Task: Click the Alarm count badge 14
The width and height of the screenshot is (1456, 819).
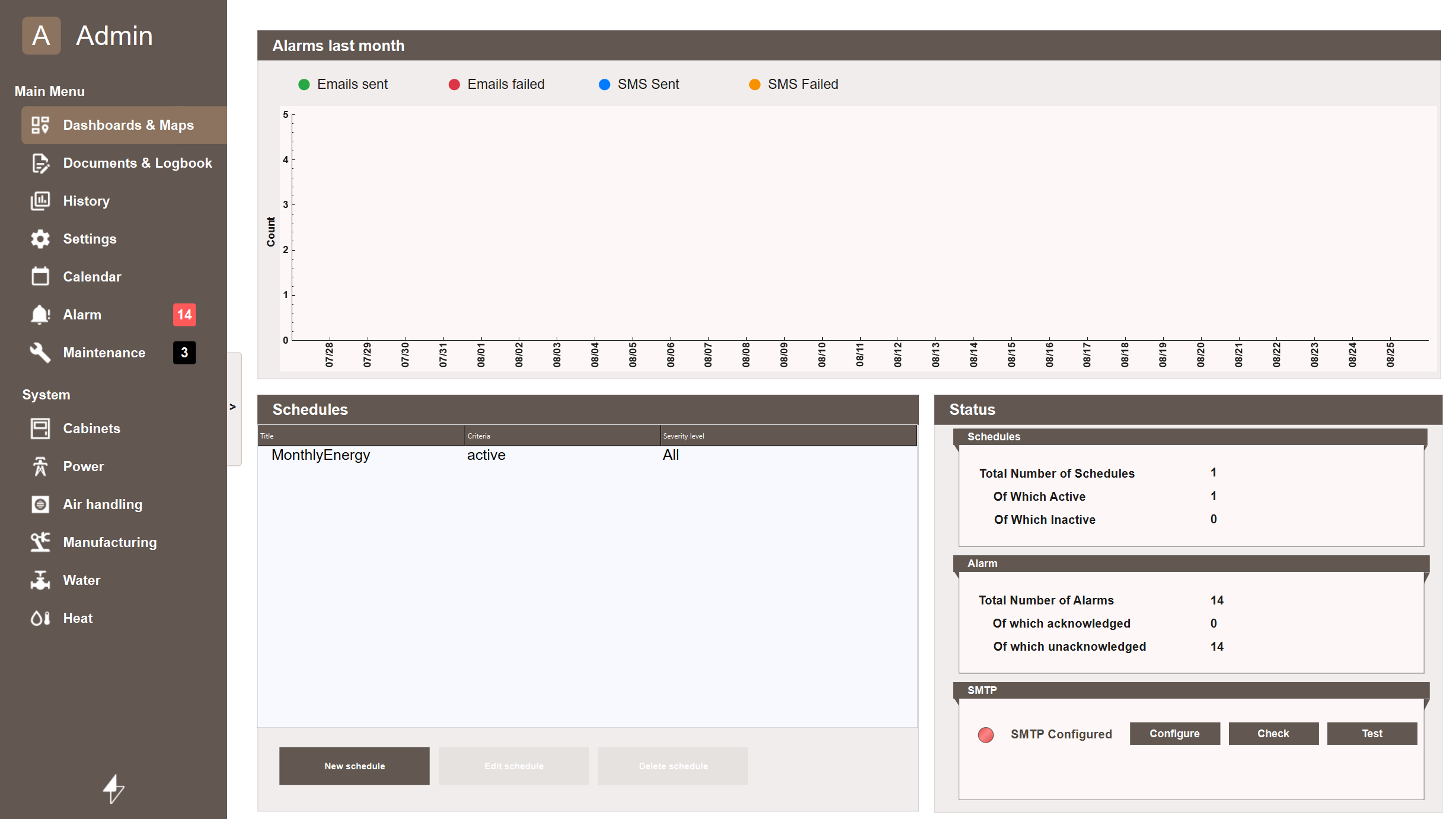Action: (x=184, y=315)
